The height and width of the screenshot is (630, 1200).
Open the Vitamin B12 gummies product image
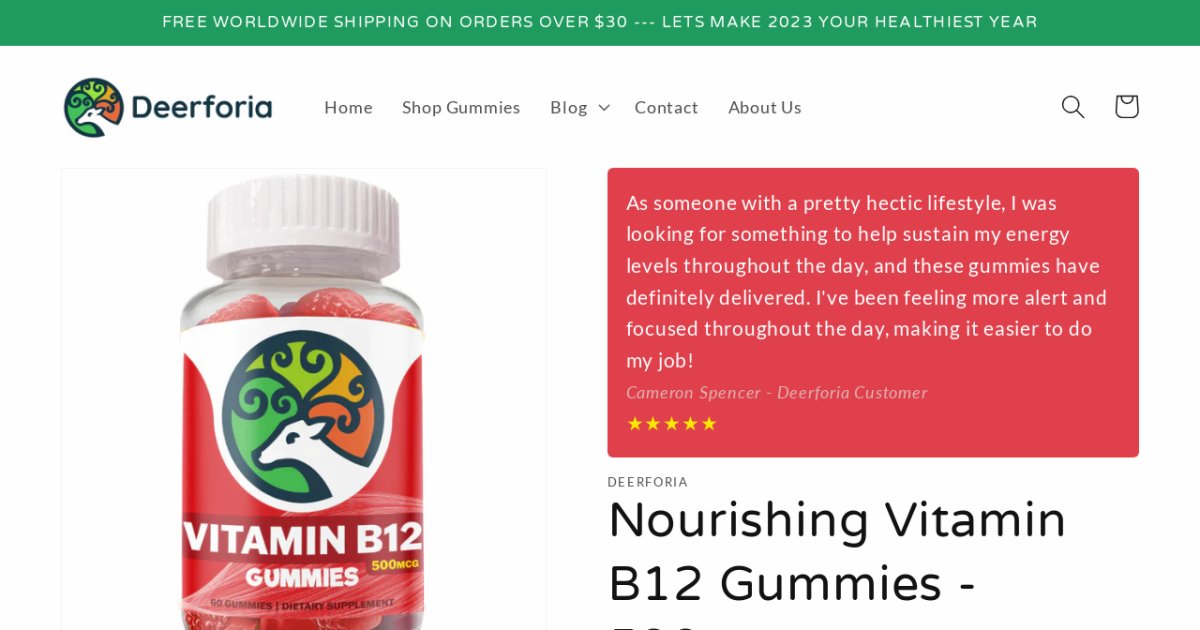pyautogui.click(x=304, y=399)
